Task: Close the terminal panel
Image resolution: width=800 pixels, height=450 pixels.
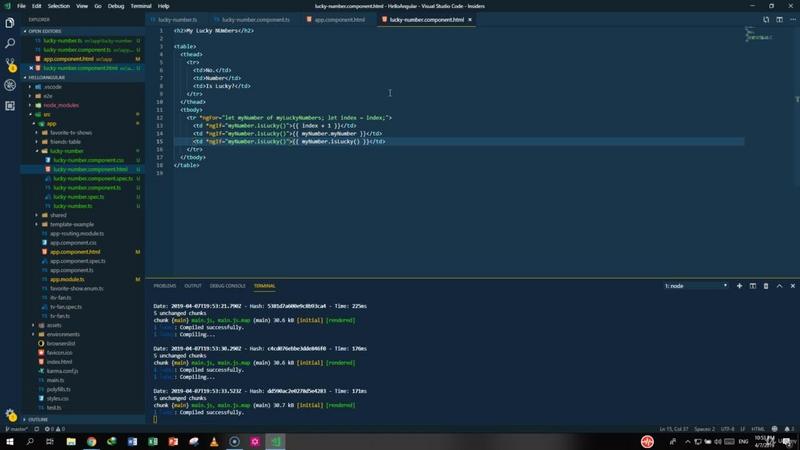Action: 792,286
